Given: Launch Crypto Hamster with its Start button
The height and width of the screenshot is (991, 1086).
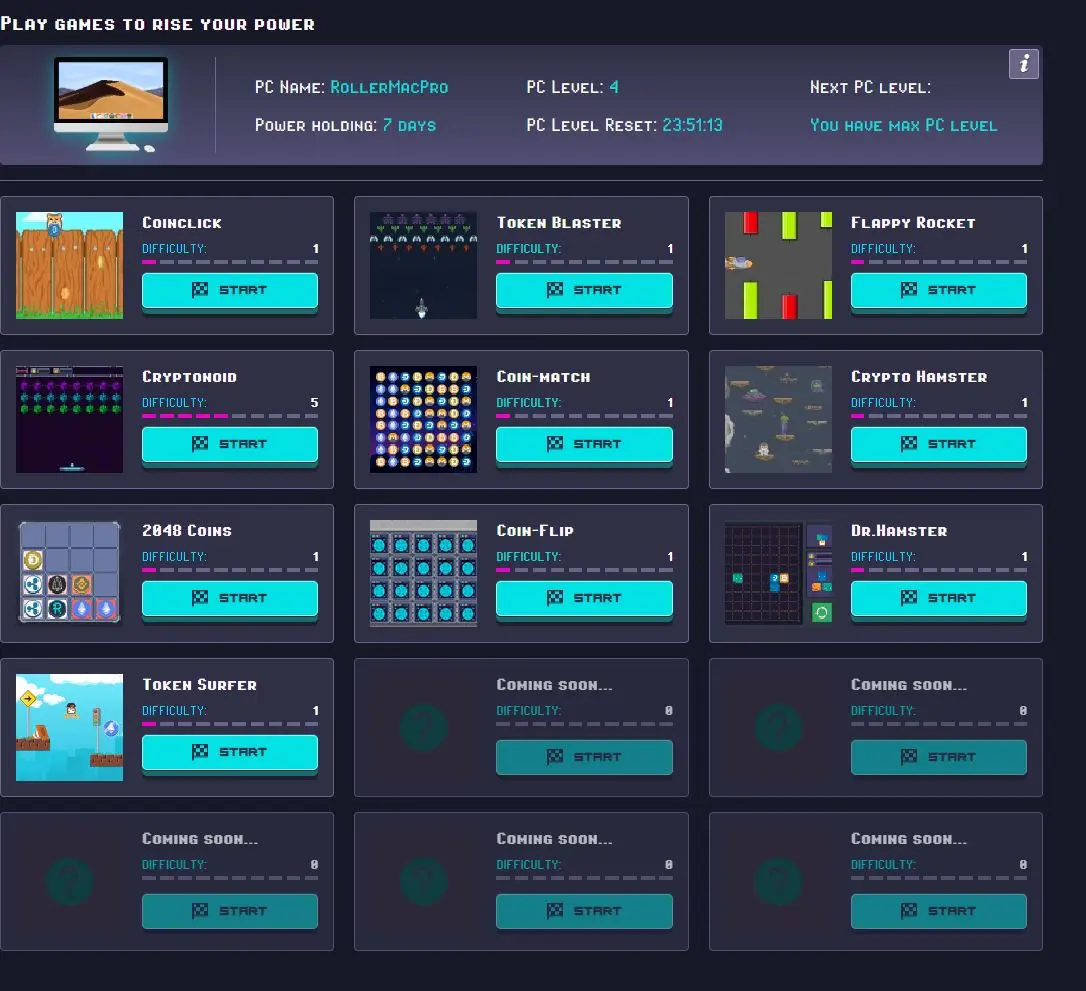Looking at the screenshot, I should (x=938, y=444).
